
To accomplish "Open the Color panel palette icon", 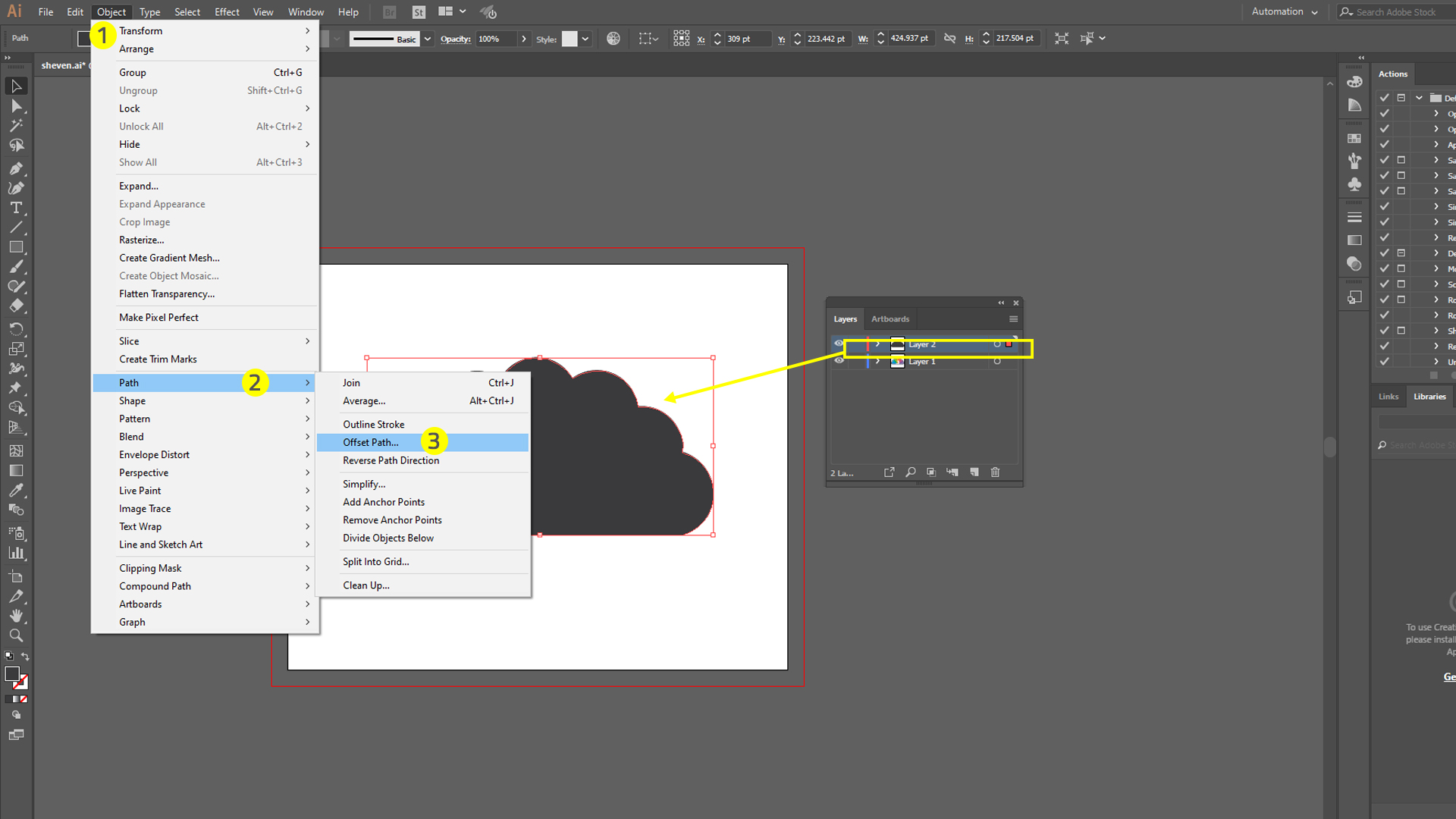I will pos(1354,82).
